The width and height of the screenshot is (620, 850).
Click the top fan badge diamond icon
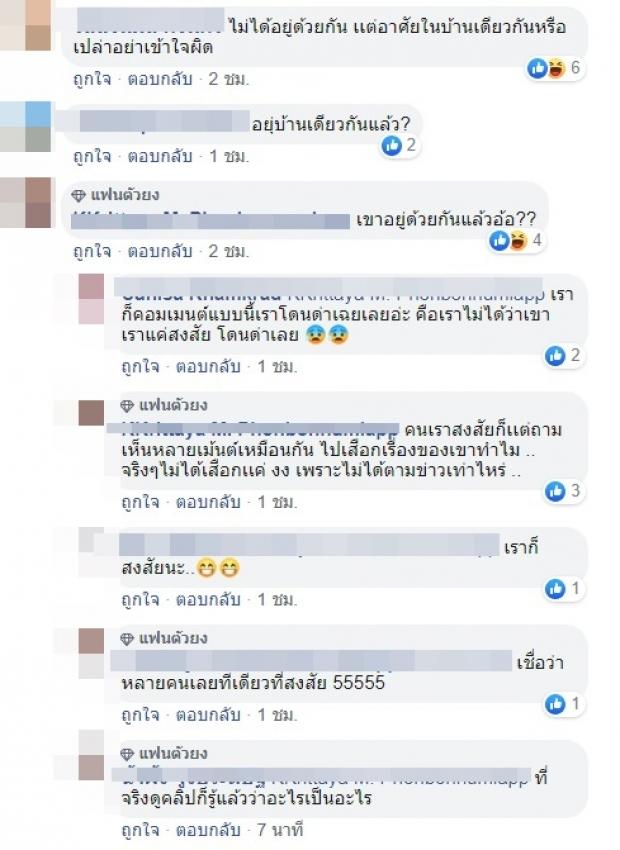79,195
